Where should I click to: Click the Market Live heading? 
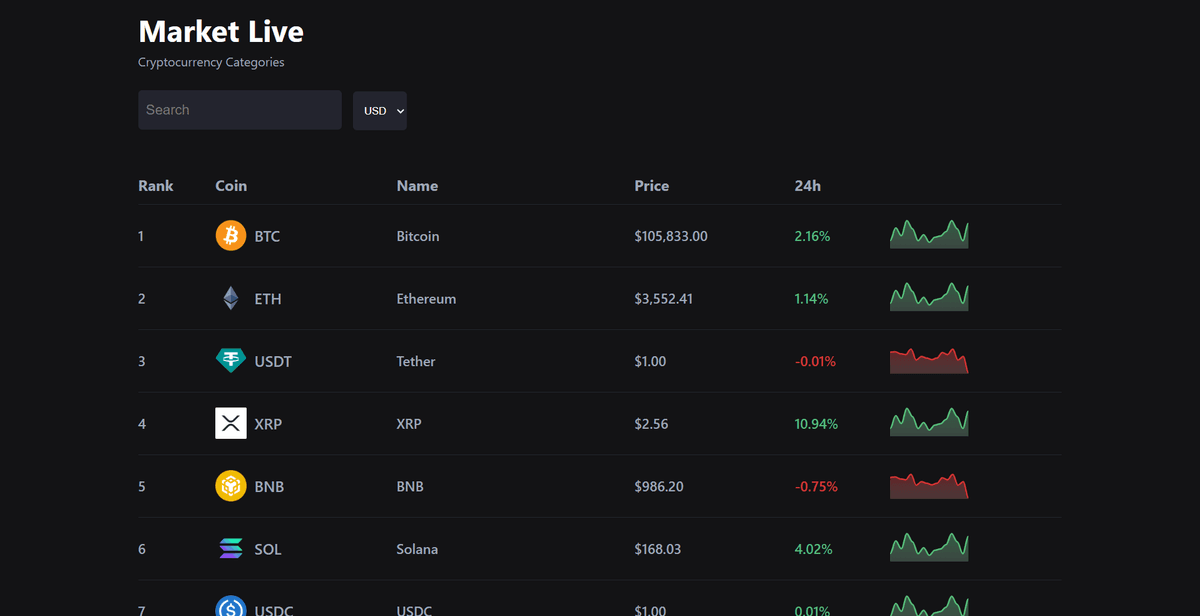pyautogui.click(x=220, y=31)
